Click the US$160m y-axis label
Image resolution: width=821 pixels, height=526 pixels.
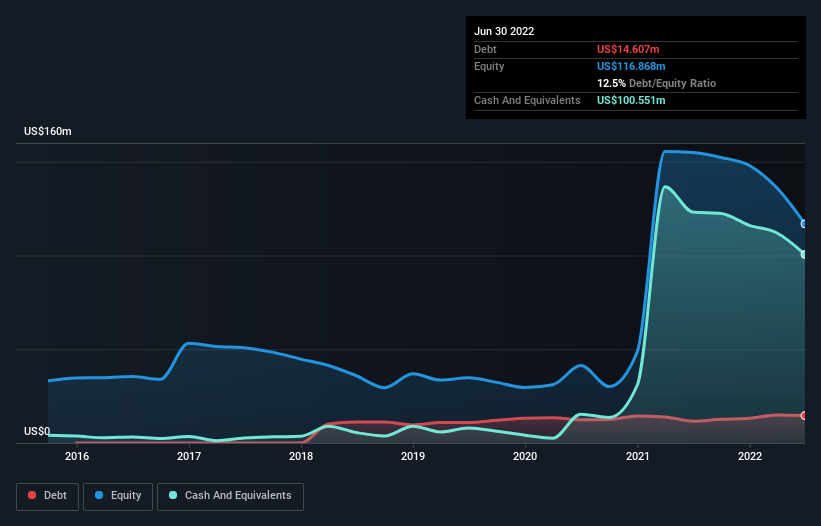[48, 131]
